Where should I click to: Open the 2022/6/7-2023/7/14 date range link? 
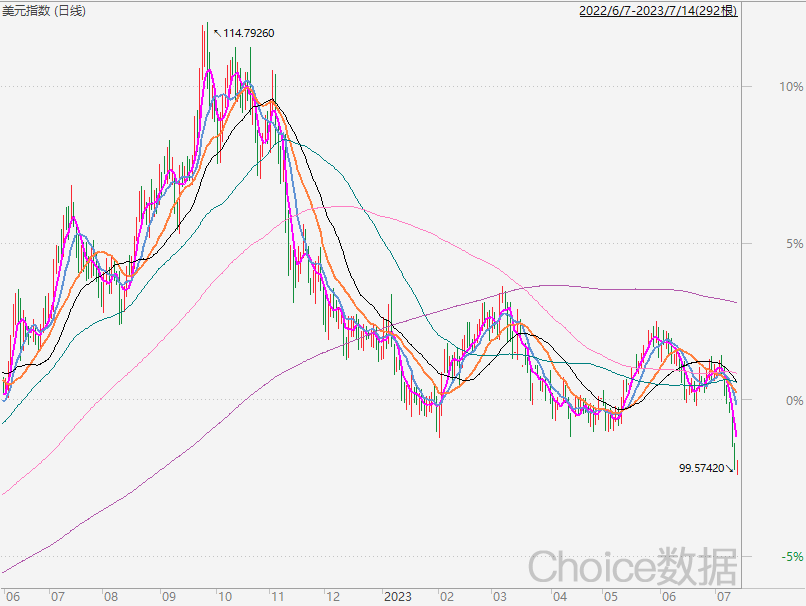click(x=658, y=11)
